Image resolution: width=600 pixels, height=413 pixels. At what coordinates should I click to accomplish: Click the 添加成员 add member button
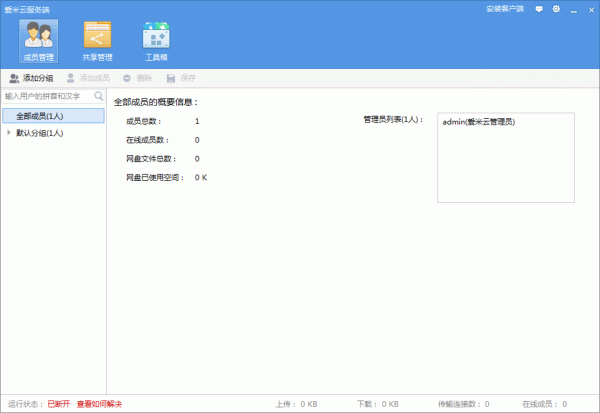tap(89, 78)
